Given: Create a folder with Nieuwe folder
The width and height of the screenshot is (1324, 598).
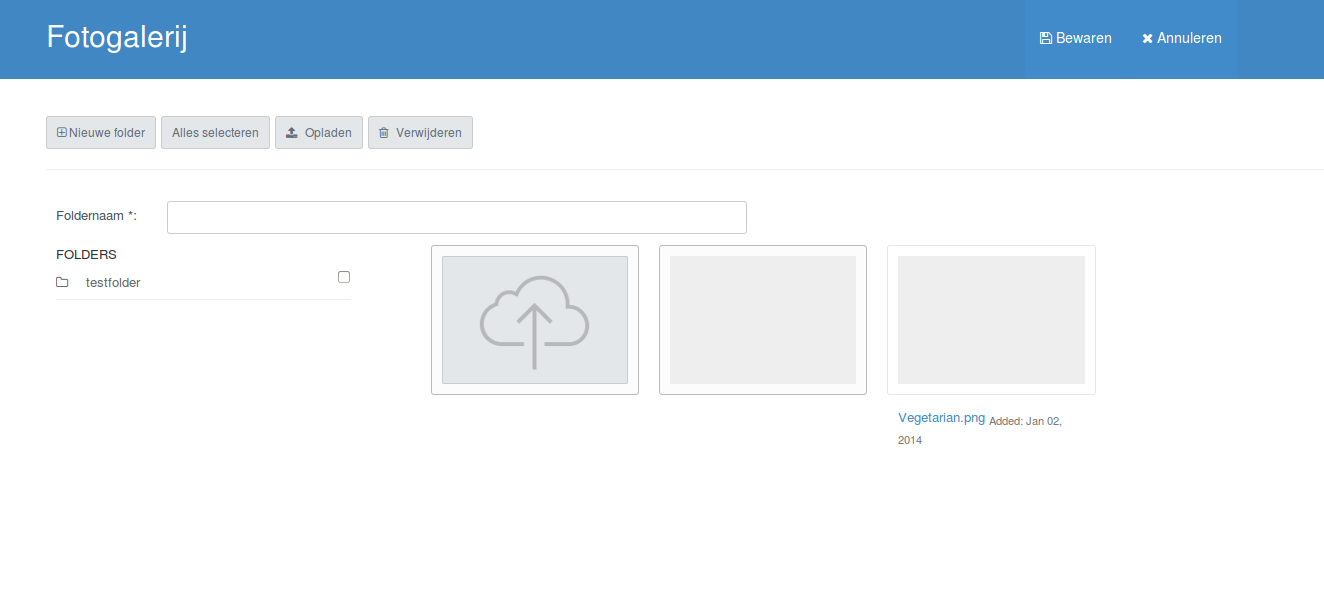Looking at the screenshot, I should coord(101,132).
